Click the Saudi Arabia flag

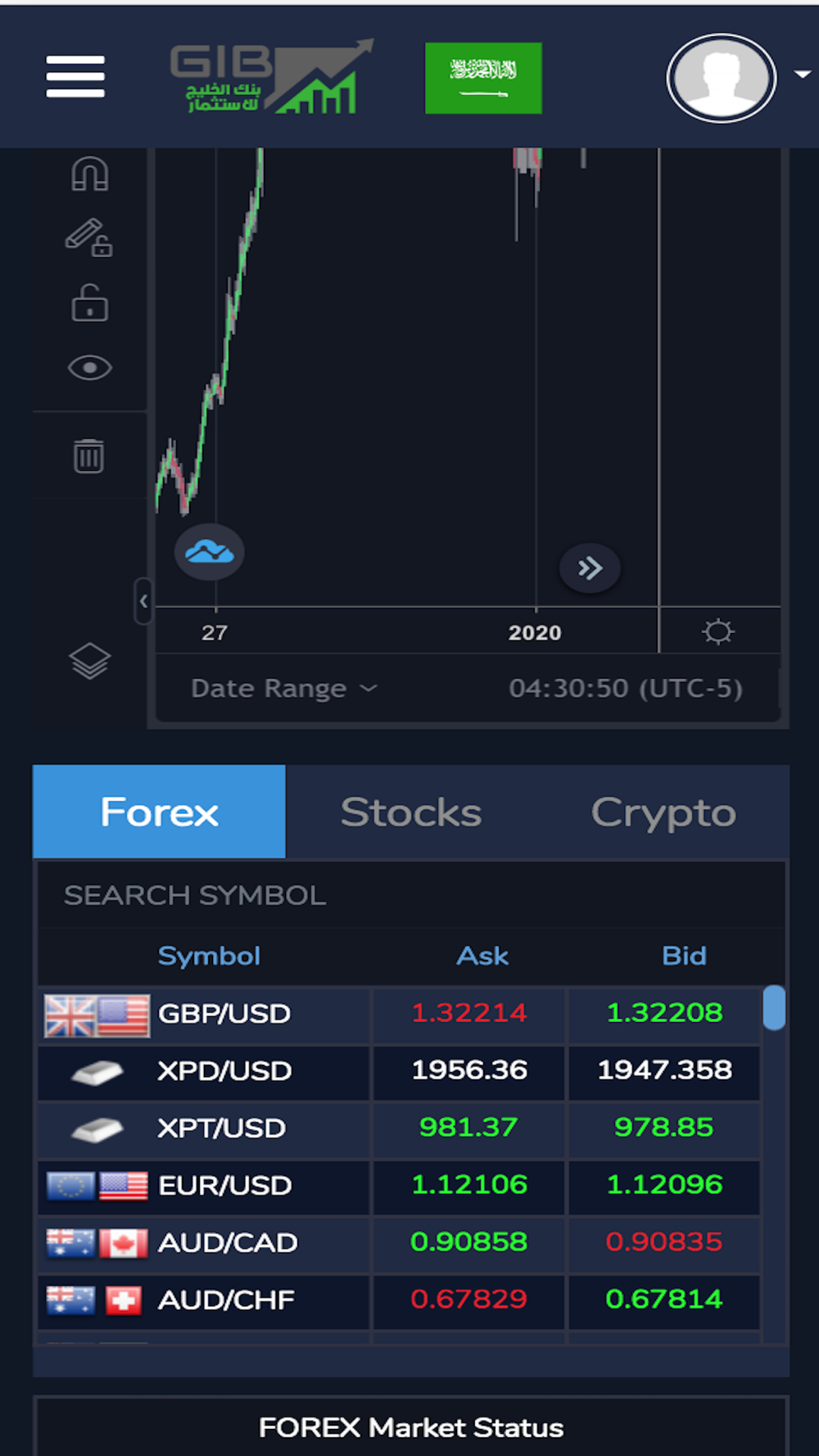(x=483, y=78)
